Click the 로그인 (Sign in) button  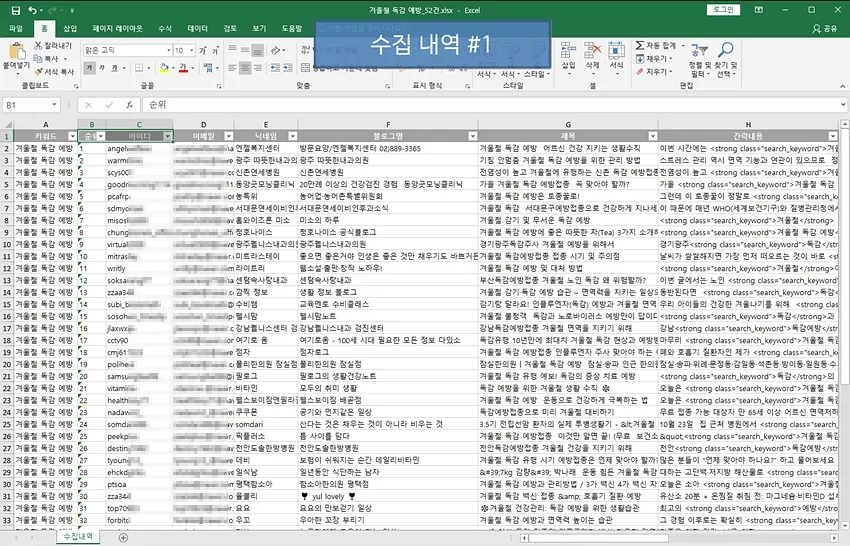(723, 10)
